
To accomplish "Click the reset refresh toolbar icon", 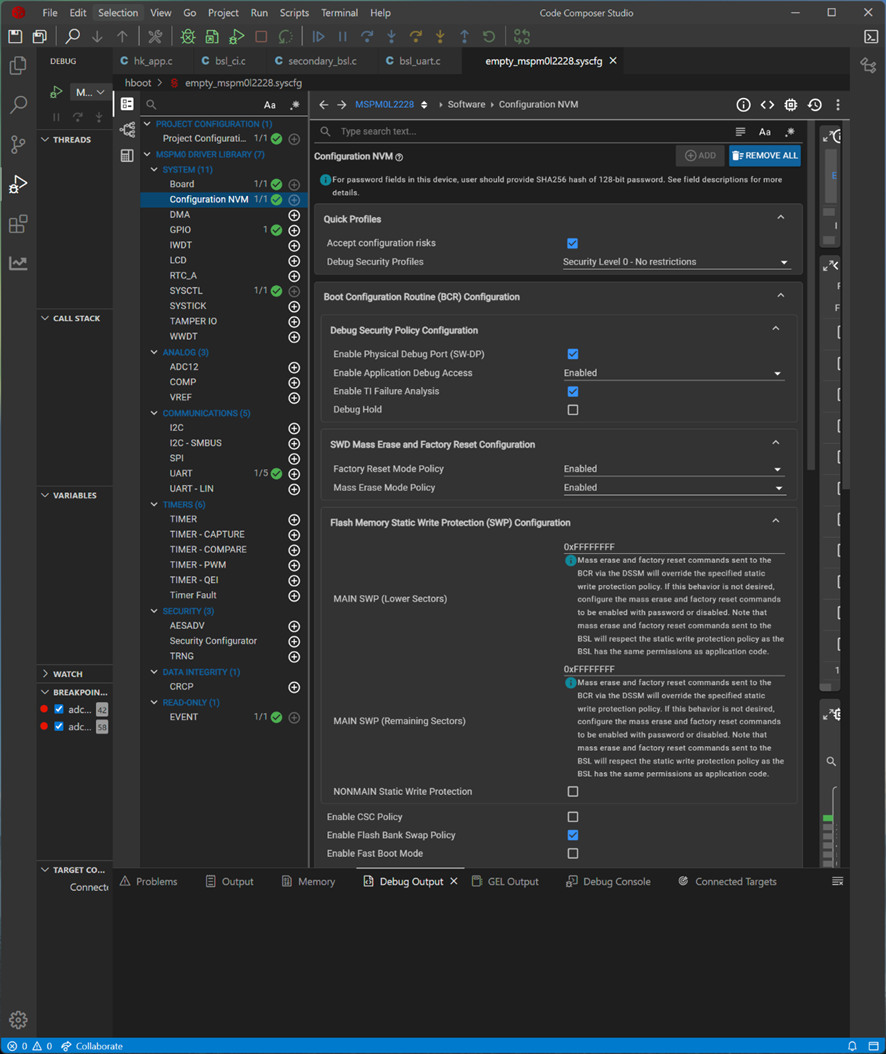I will coord(489,36).
